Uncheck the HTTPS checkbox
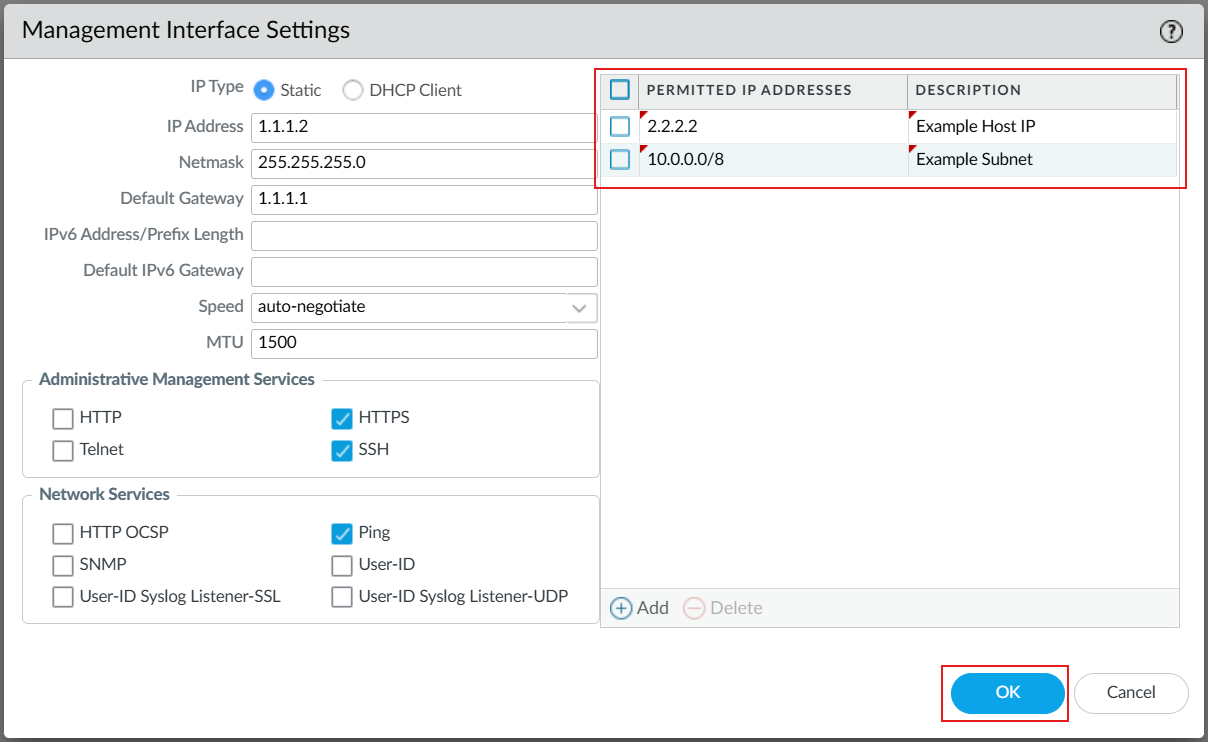The width and height of the screenshot is (1208, 742). [342, 418]
